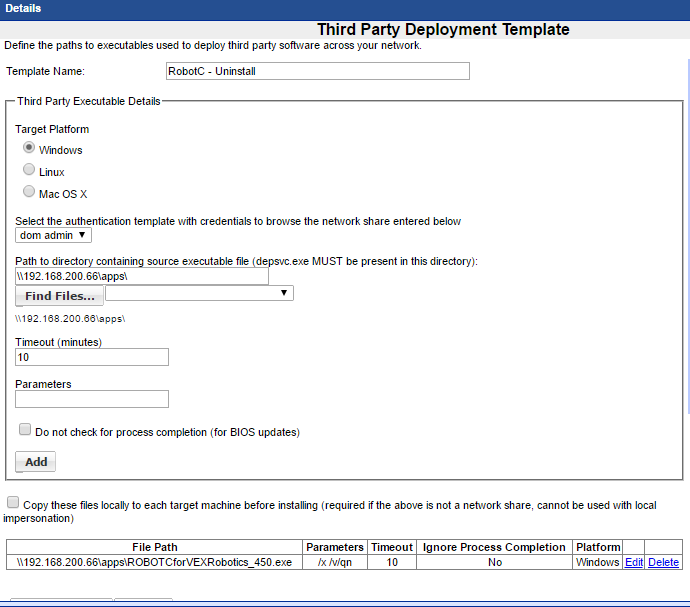Viewport: 690px width, 607px height.
Task: Open the Edit link for the ROBOTC row
Action: click(634, 563)
